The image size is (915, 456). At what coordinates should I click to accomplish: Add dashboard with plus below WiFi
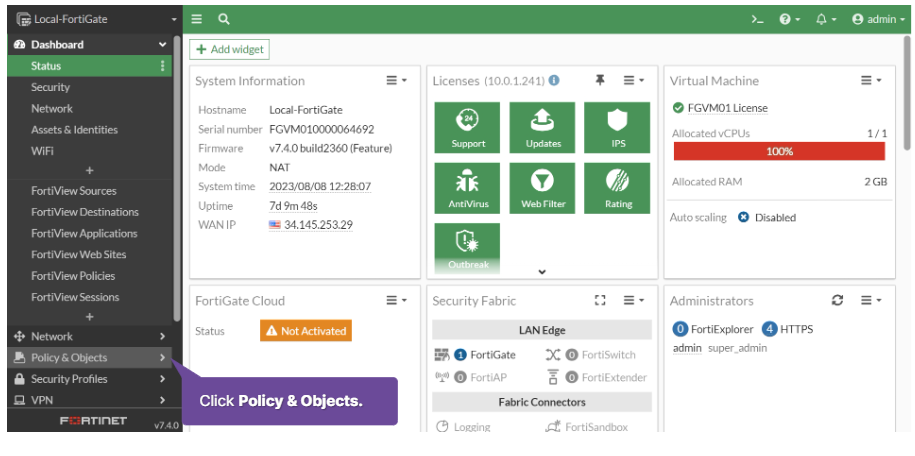89,170
